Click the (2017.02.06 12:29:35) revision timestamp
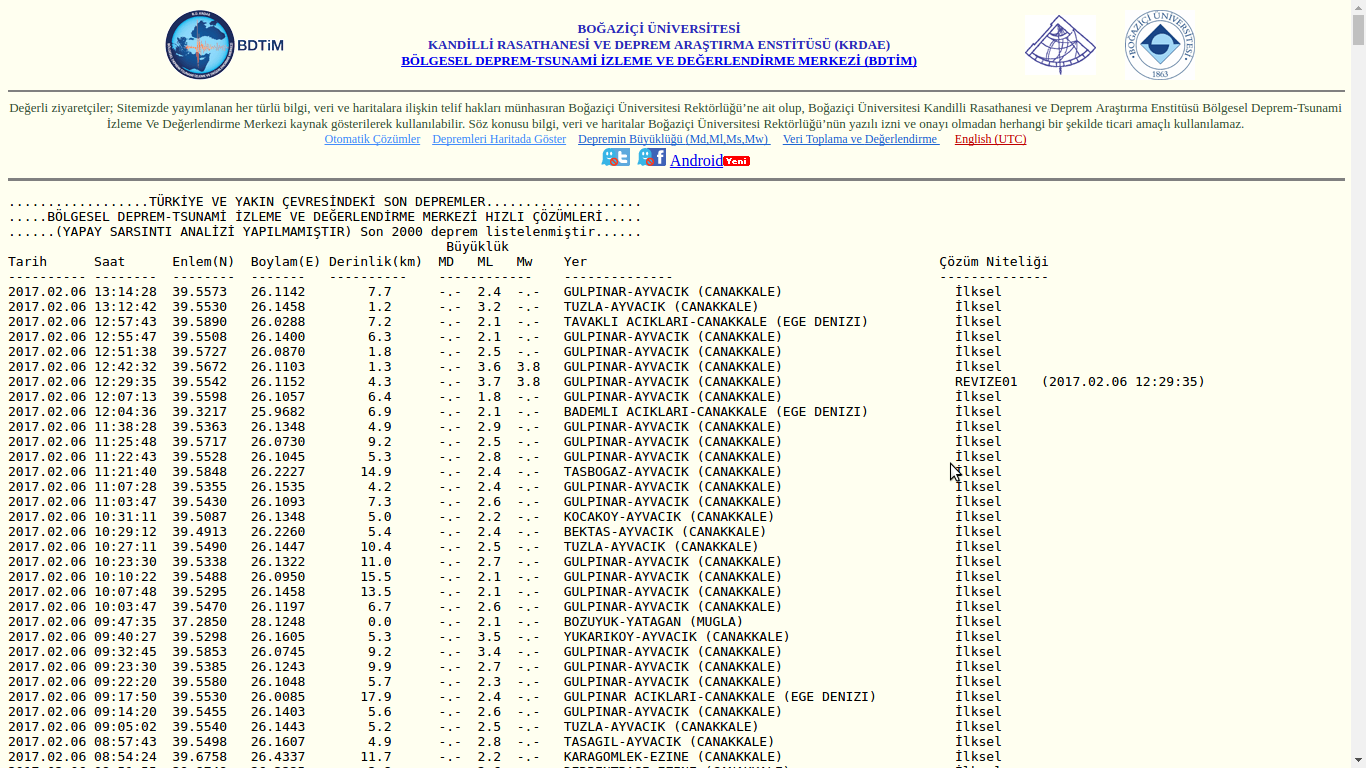The height and width of the screenshot is (768, 1366). 1123,382
